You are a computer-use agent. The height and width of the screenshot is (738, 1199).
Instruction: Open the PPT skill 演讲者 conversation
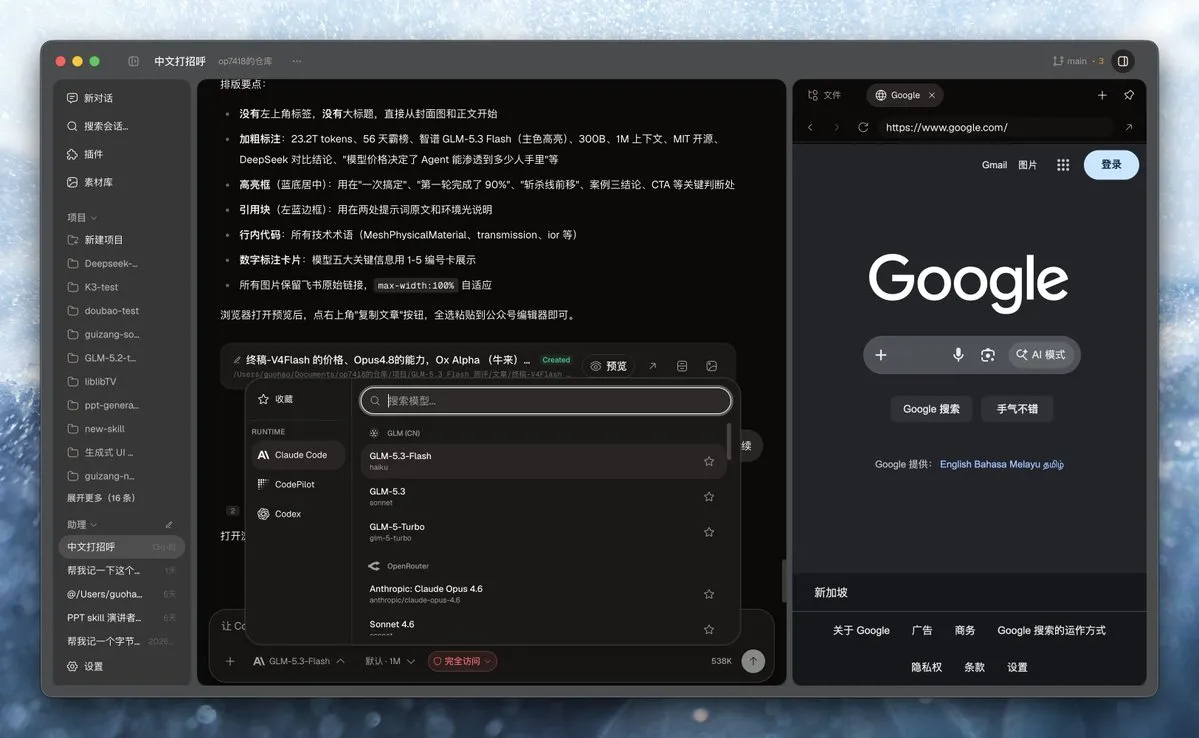(x=122, y=618)
